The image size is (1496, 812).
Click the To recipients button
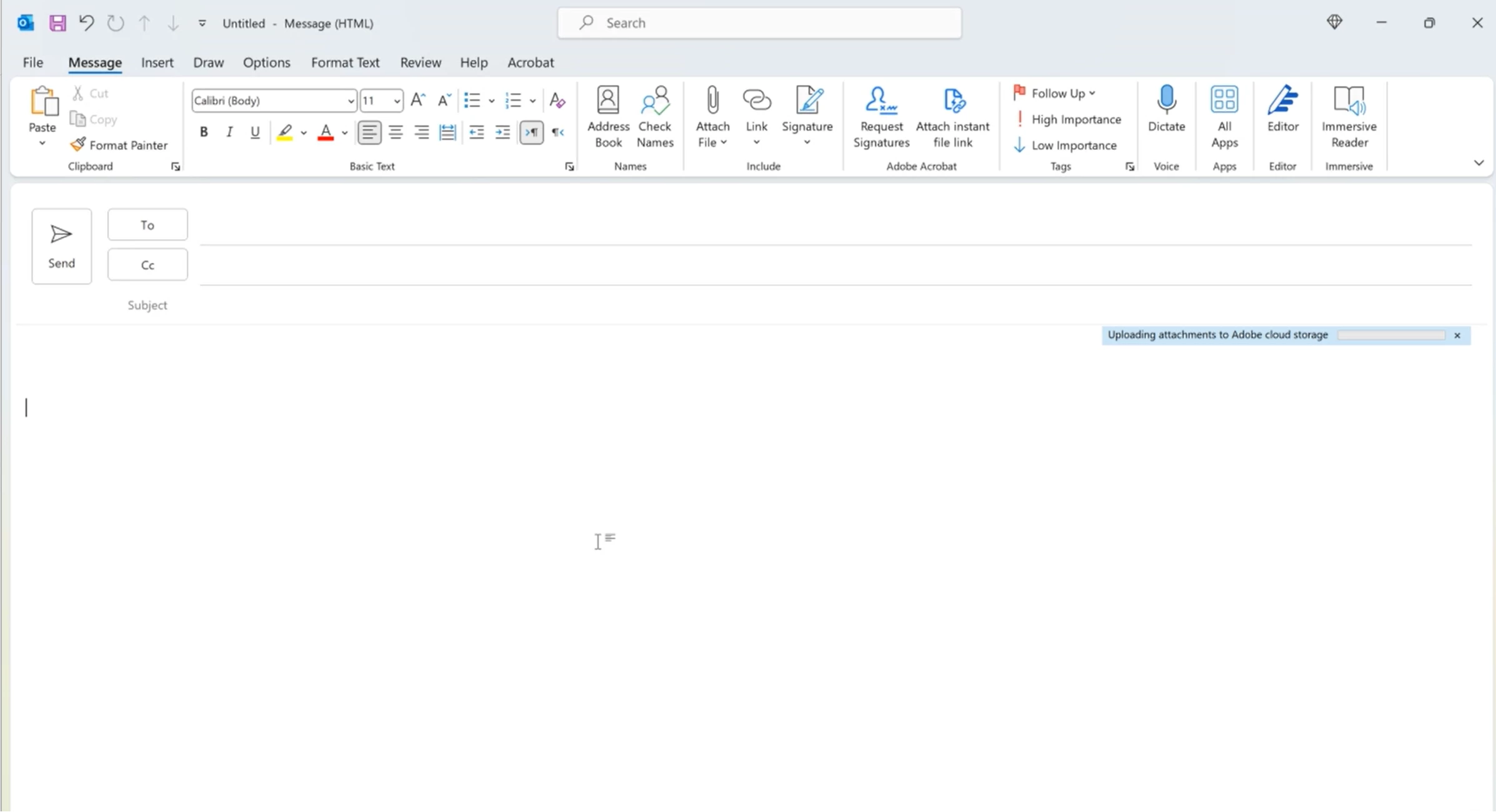pyautogui.click(x=147, y=225)
